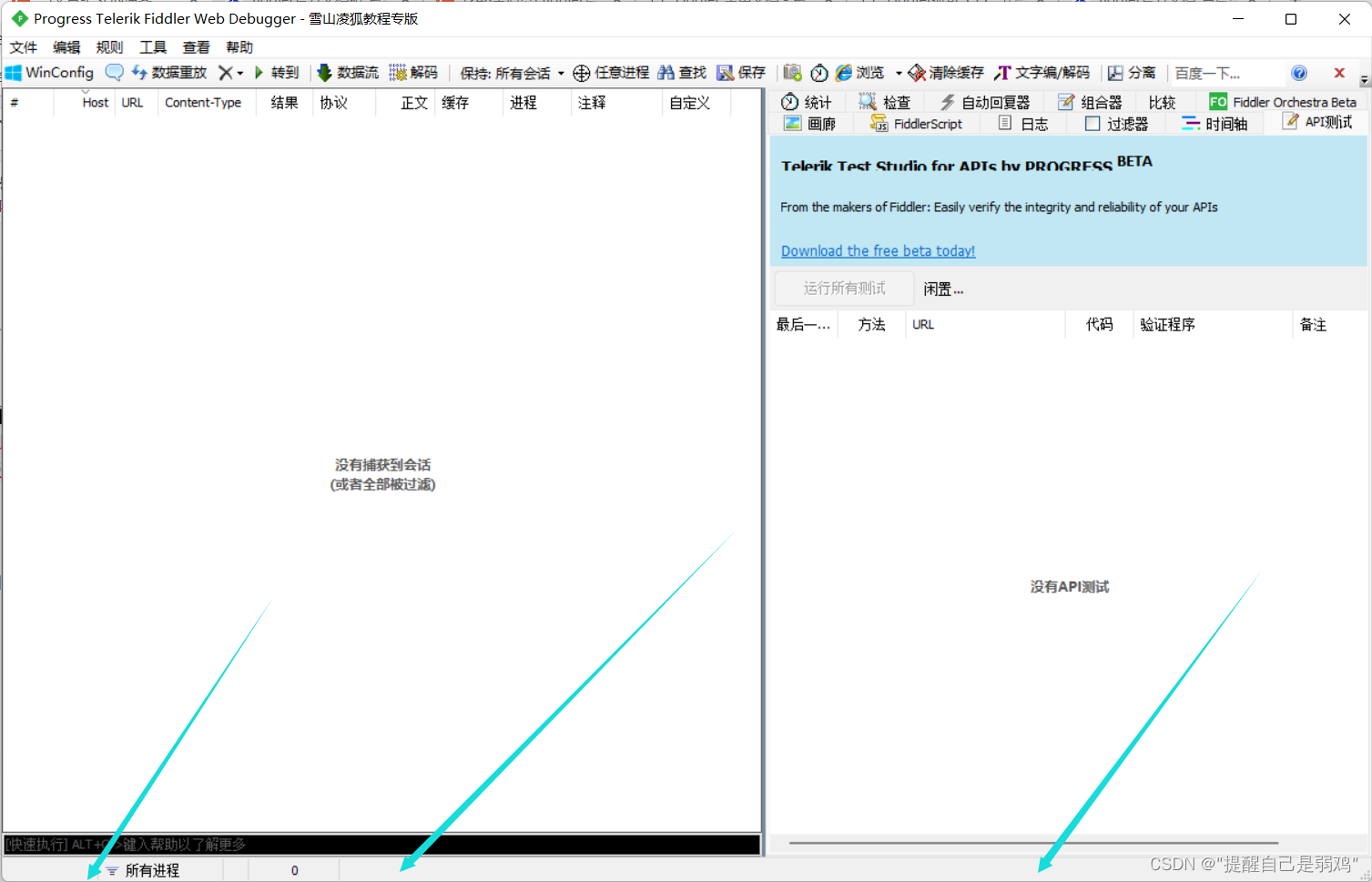Open Fiddler Orchestra Beta tab
Image resolution: width=1372 pixels, height=882 pixels.
(x=1283, y=102)
